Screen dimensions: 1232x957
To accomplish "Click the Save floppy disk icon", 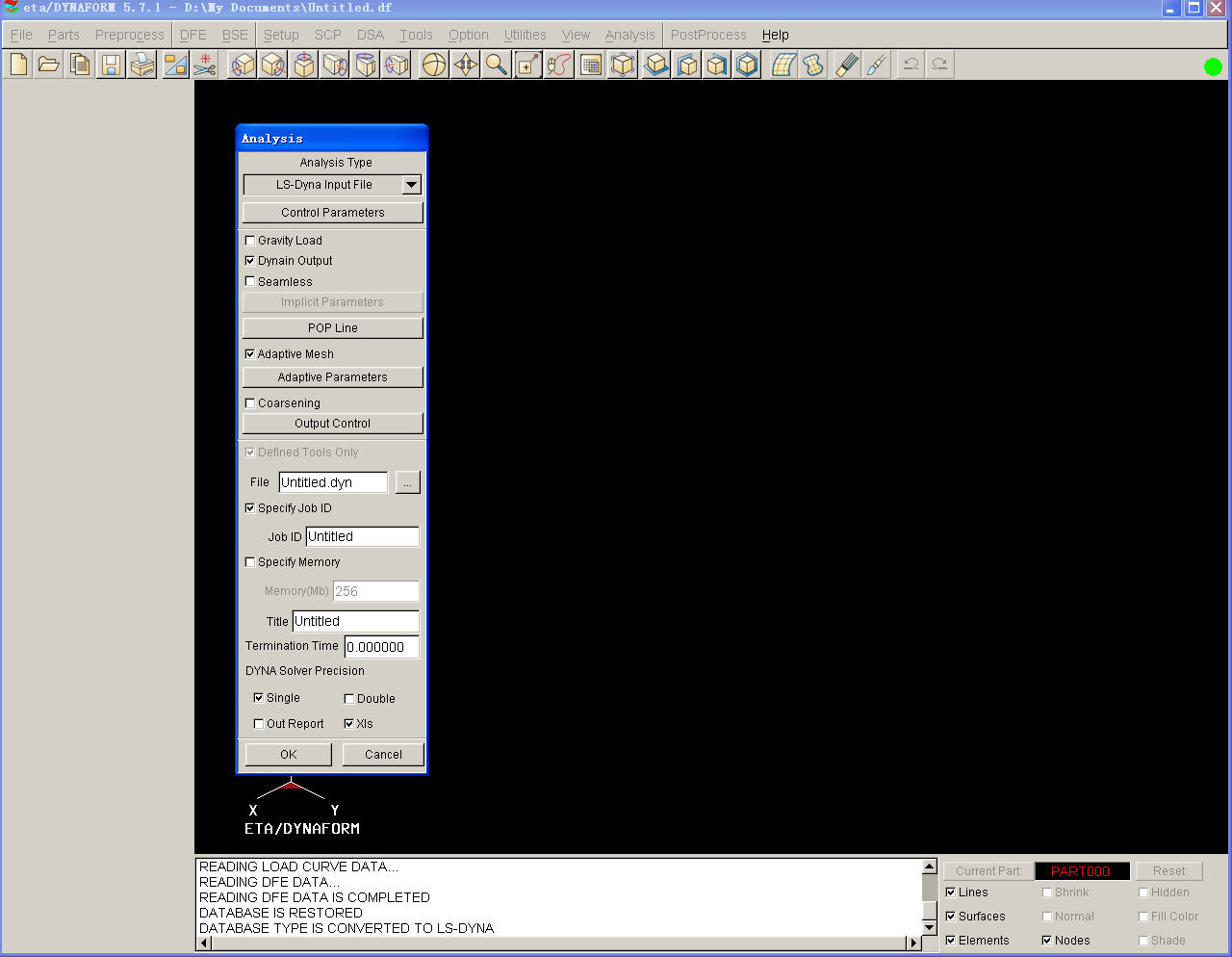I will (x=112, y=65).
